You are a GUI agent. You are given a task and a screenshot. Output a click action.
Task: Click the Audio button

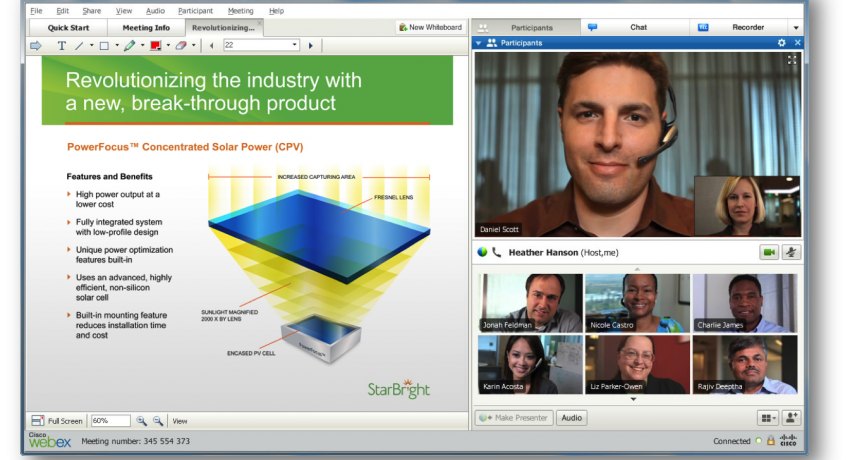(x=571, y=418)
